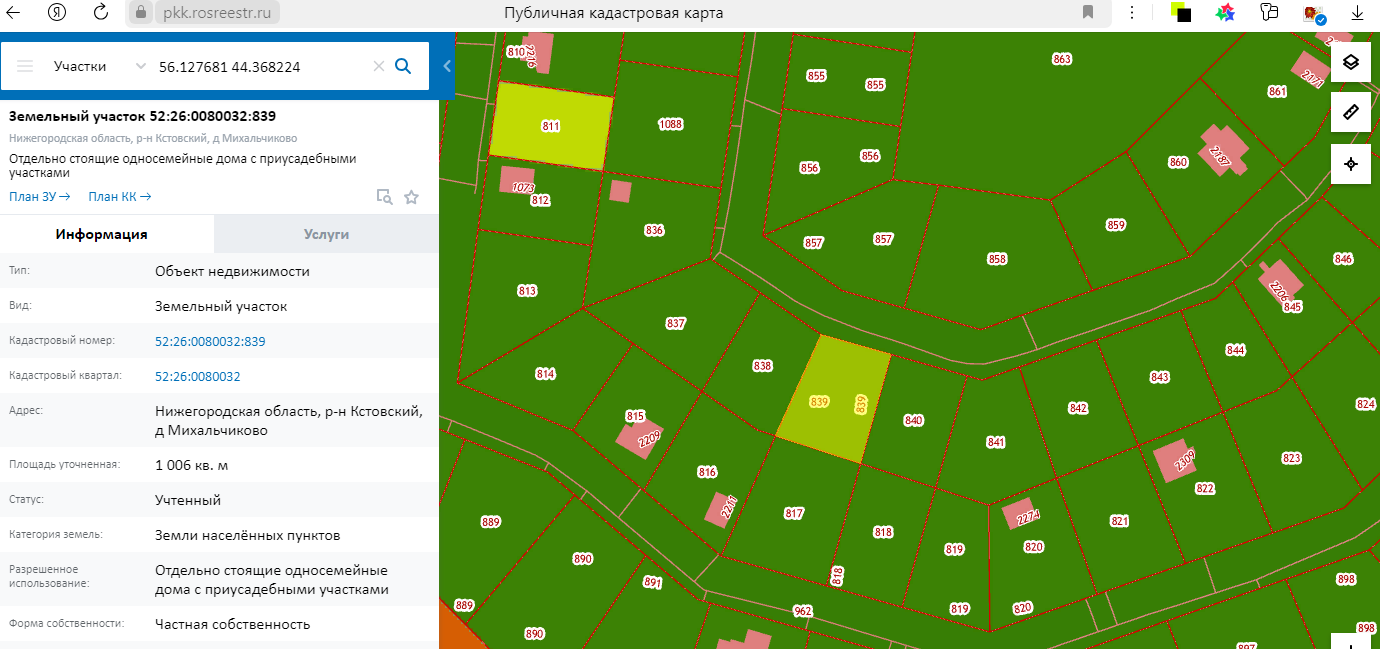
Task: Select parcel 837 on the map
Action: coord(676,323)
